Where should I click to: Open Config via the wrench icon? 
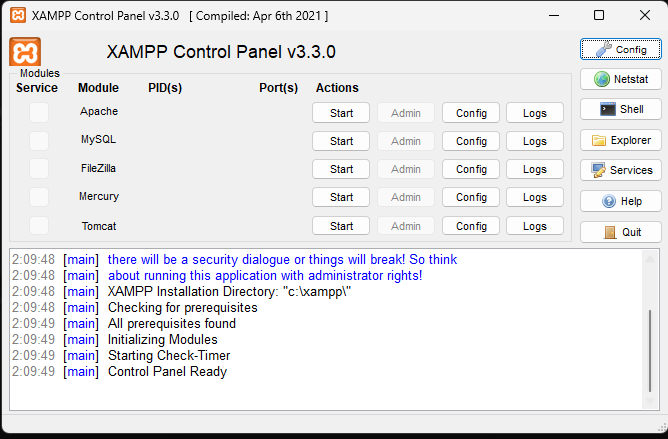pos(605,49)
